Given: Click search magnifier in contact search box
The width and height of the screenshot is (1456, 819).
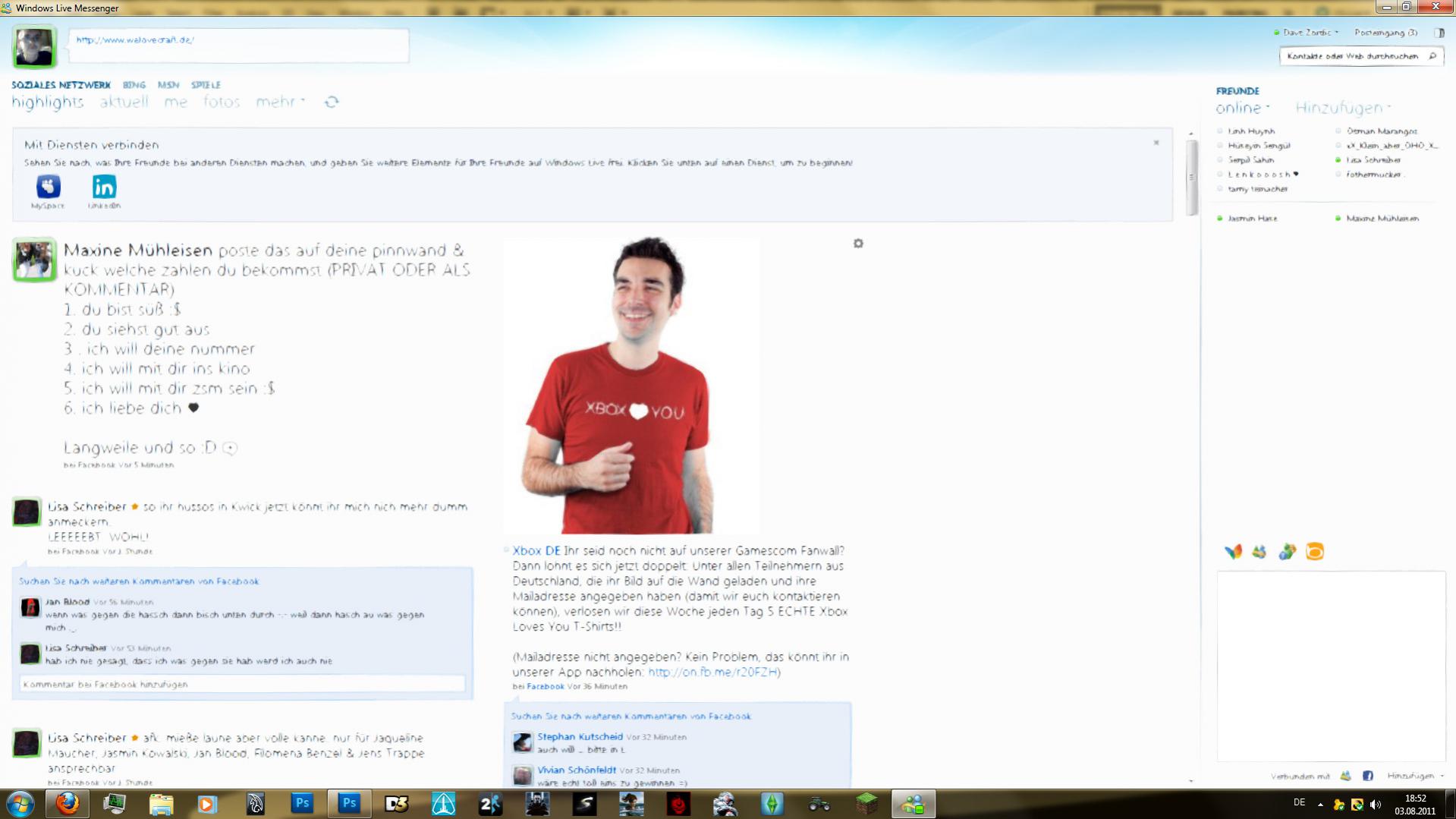Looking at the screenshot, I should [x=1432, y=56].
